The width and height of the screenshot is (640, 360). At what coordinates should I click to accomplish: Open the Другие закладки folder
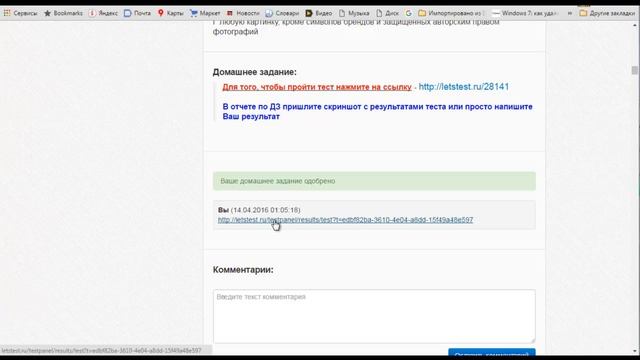point(607,13)
